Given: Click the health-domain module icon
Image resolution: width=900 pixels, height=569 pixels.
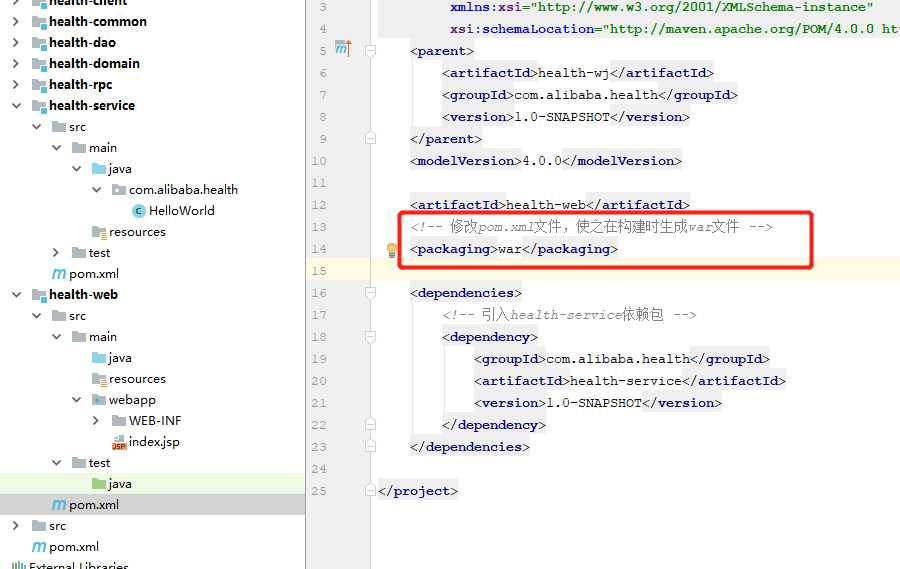Looking at the screenshot, I should pyautogui.click(x=38, y=64).
